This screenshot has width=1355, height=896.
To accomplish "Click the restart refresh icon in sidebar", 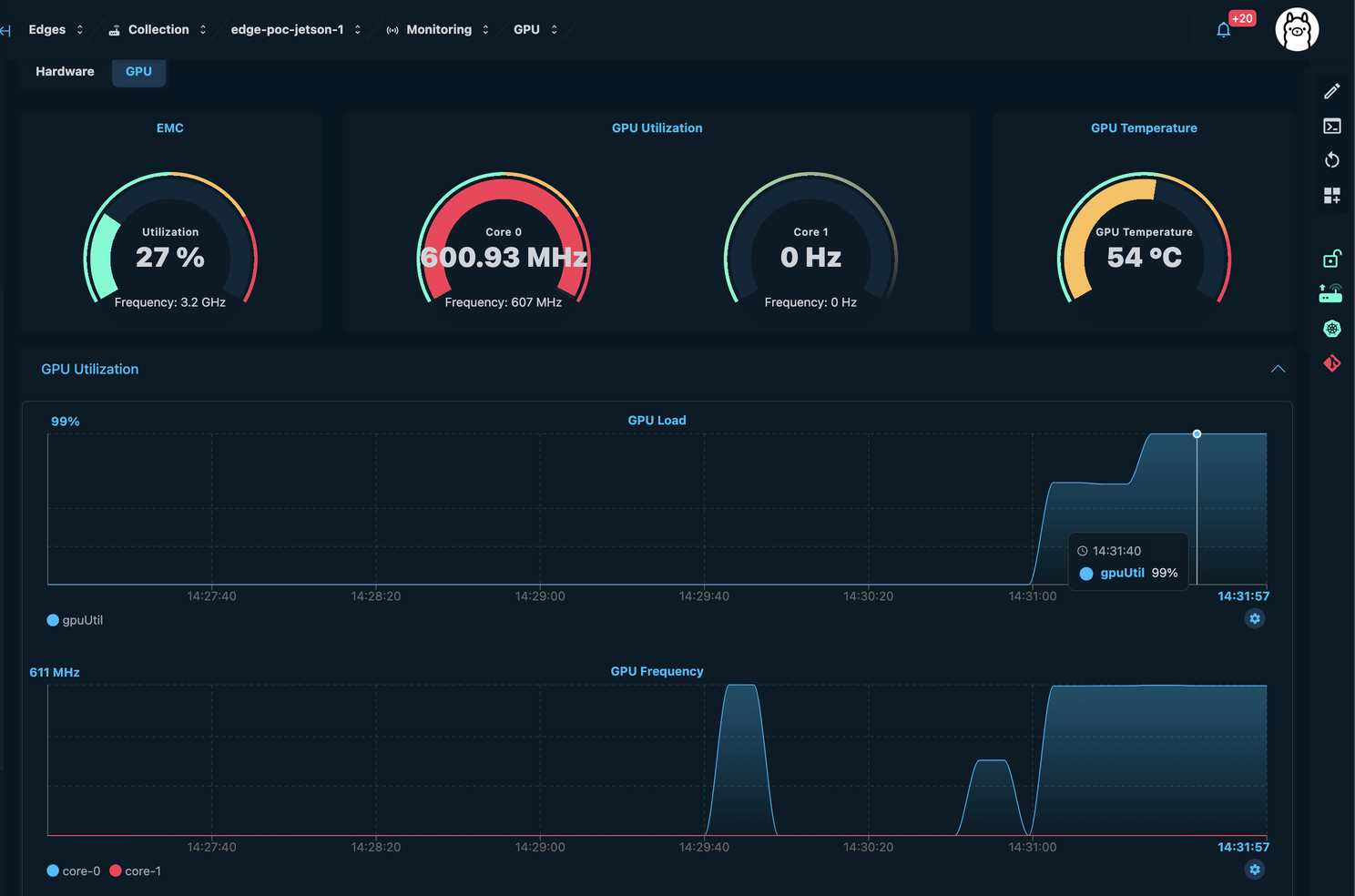I will tap(1332, 160).
